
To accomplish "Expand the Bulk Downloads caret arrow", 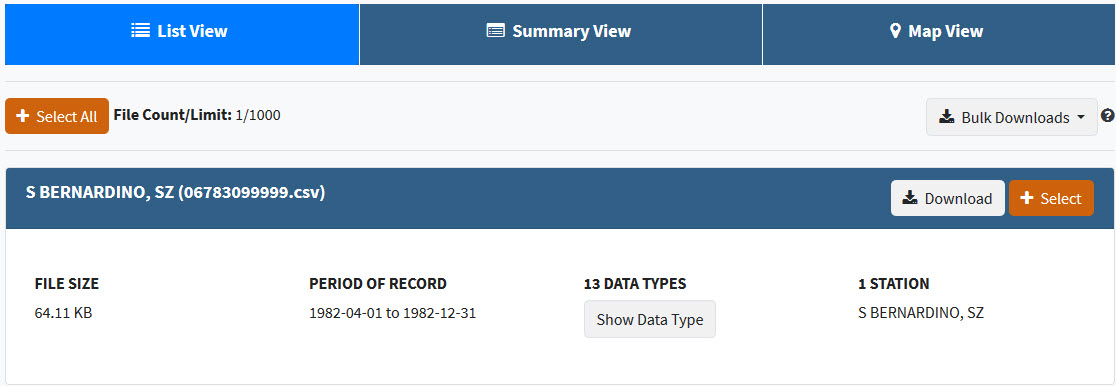I will pos(1082,118).
